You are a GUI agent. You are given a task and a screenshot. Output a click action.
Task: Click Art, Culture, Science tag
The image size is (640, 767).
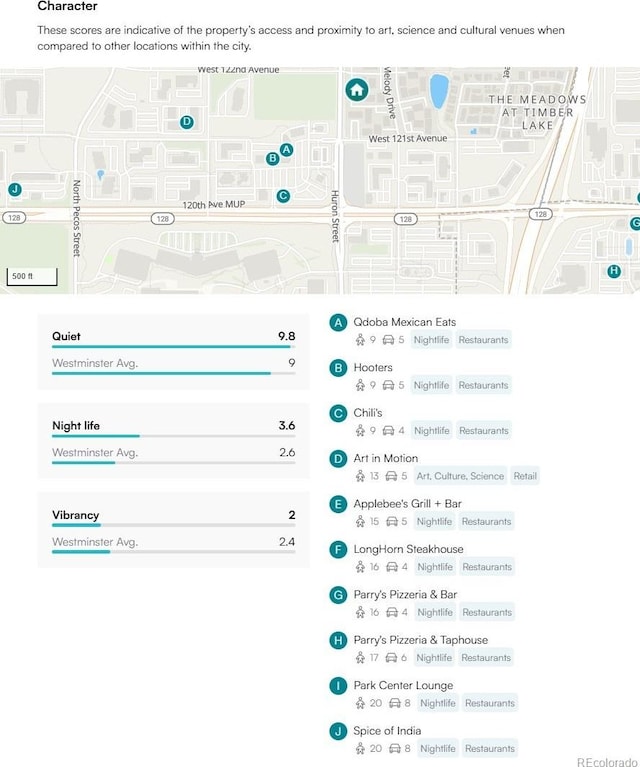tap(460, 476)
